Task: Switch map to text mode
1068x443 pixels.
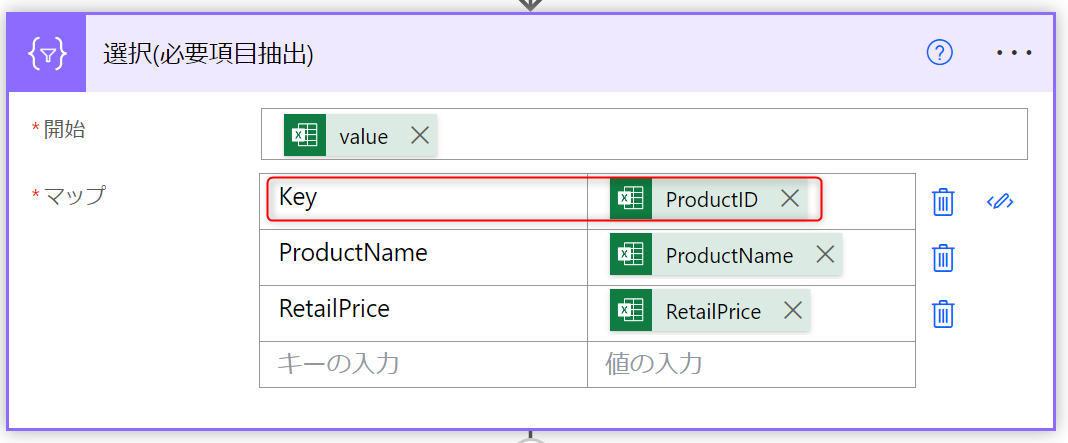Action: pos(1000,202)
